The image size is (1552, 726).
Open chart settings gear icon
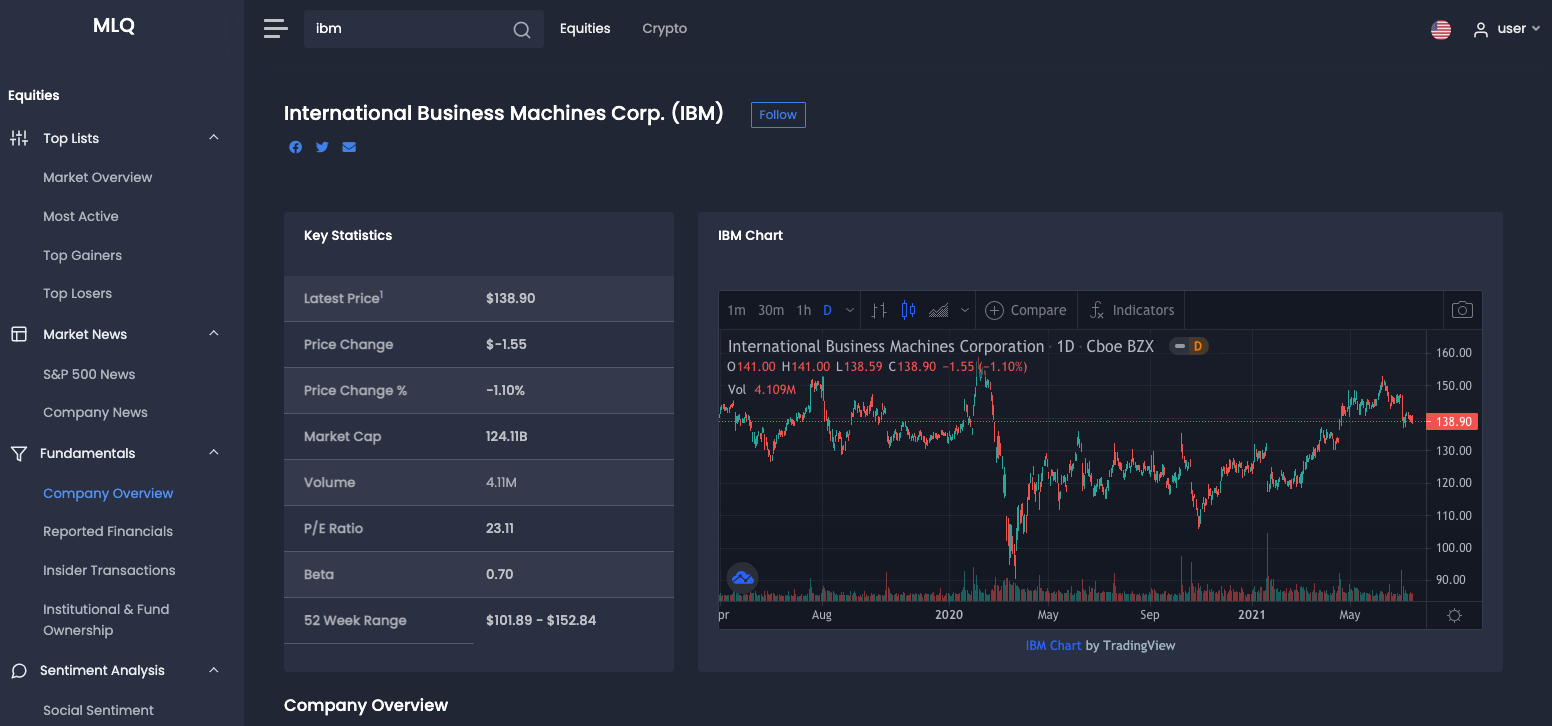pyautogui.click(x=1455, y=615)
